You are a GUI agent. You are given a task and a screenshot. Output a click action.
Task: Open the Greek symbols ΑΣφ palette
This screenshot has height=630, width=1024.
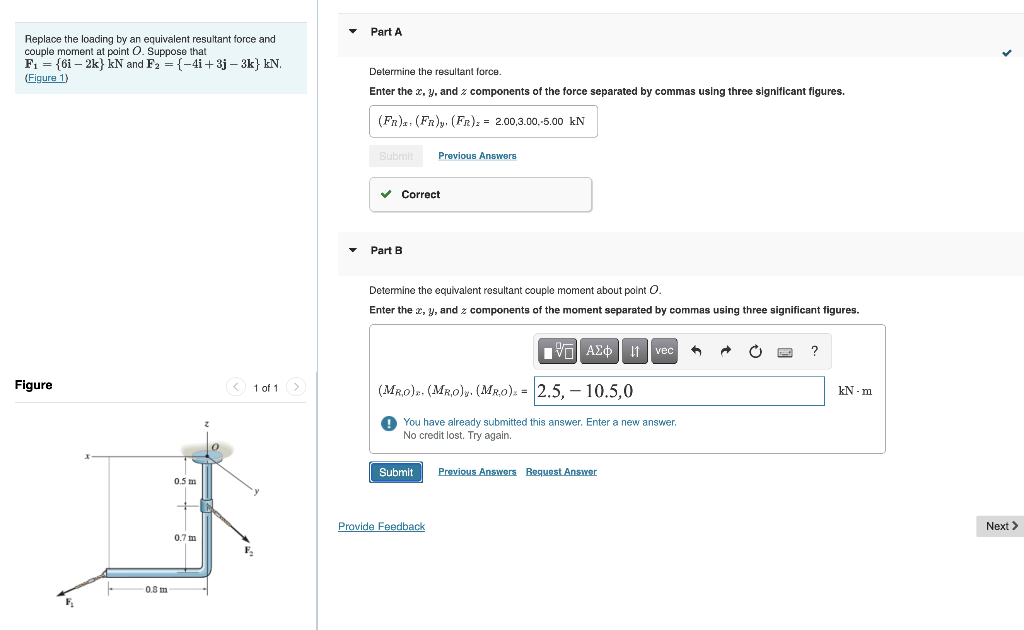(x=599, y=351)
